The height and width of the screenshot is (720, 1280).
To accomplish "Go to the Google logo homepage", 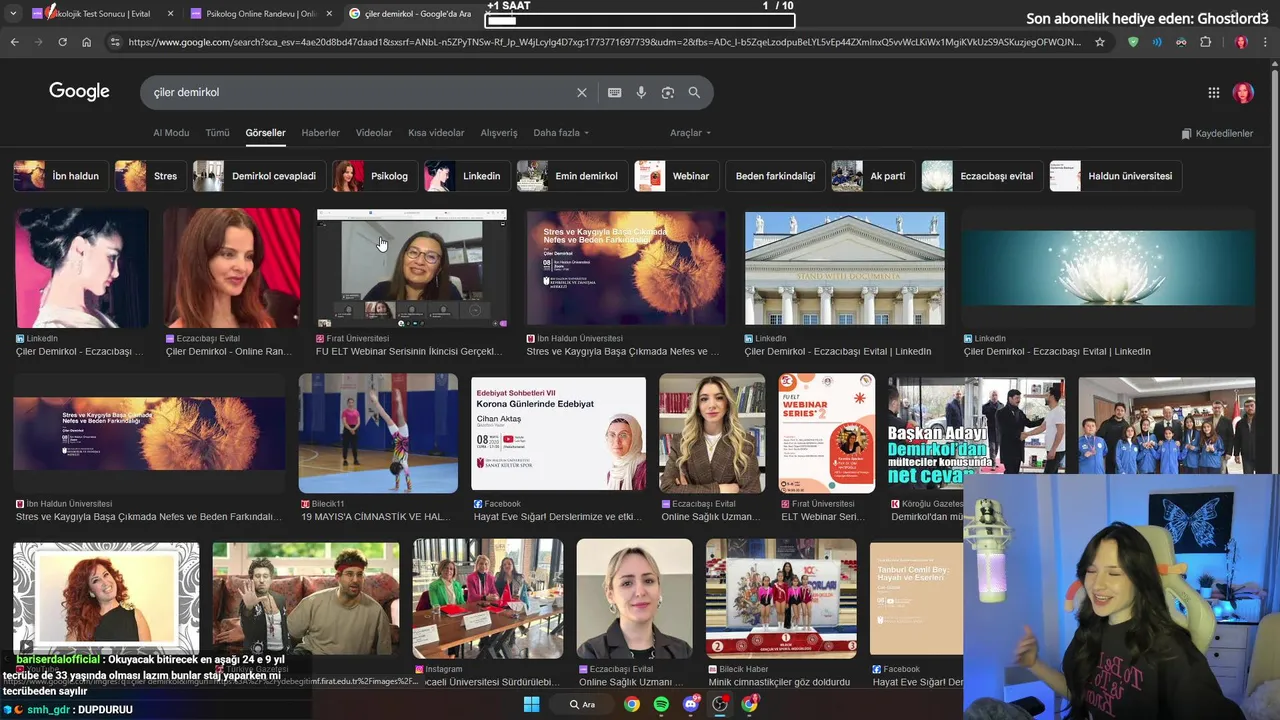I will (x=79, y=92).
